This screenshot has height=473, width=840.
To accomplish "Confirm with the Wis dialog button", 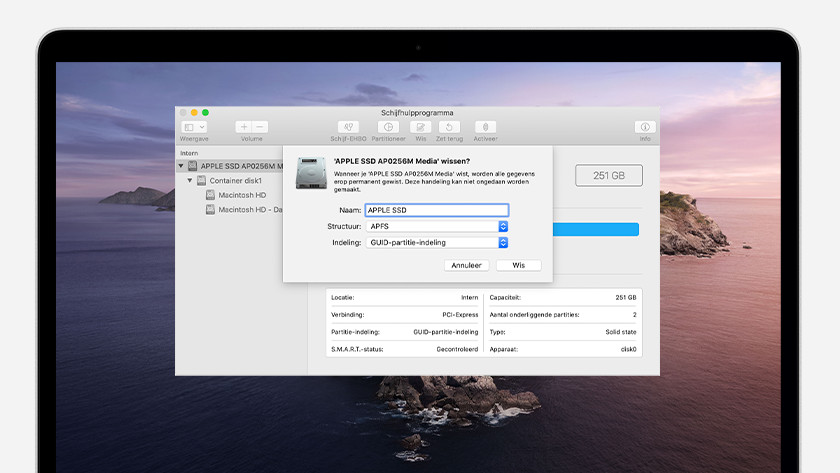I will point(519,265).
